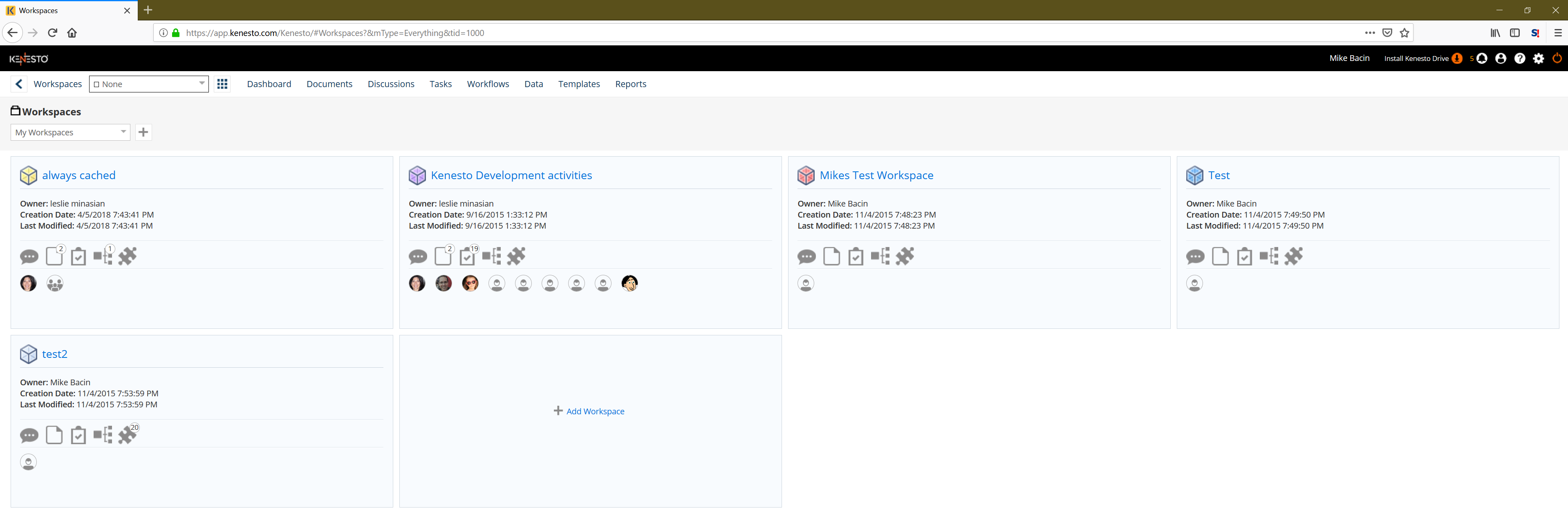The width and height of the screenshot is (1568, 528).
Task: Open puzzle-piece icon in Kenesto Development activities card
Action: coord(516,256)
